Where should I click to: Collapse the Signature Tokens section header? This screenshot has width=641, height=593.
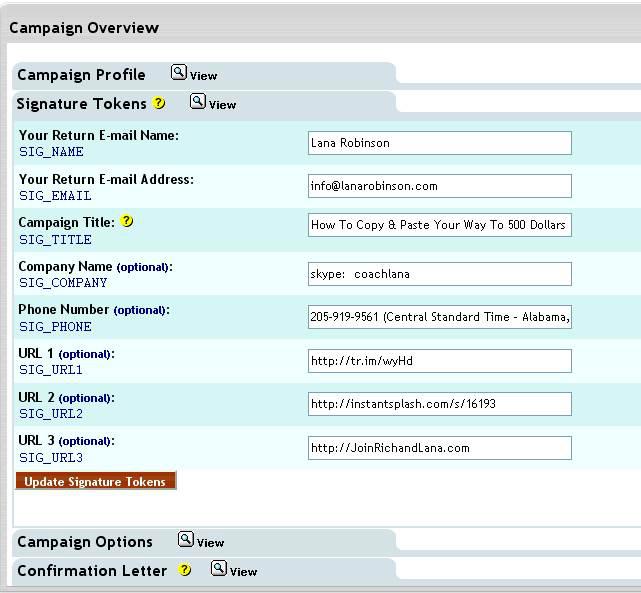81,104
